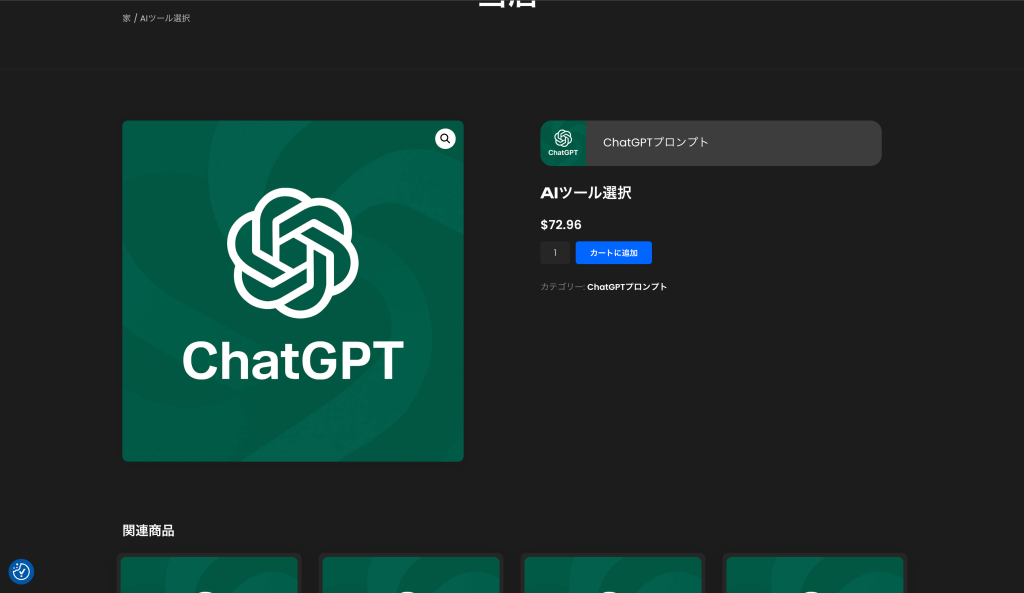Click the $72.96 price text
This screenshot has width=1024, height=593.
coord(561,225)
